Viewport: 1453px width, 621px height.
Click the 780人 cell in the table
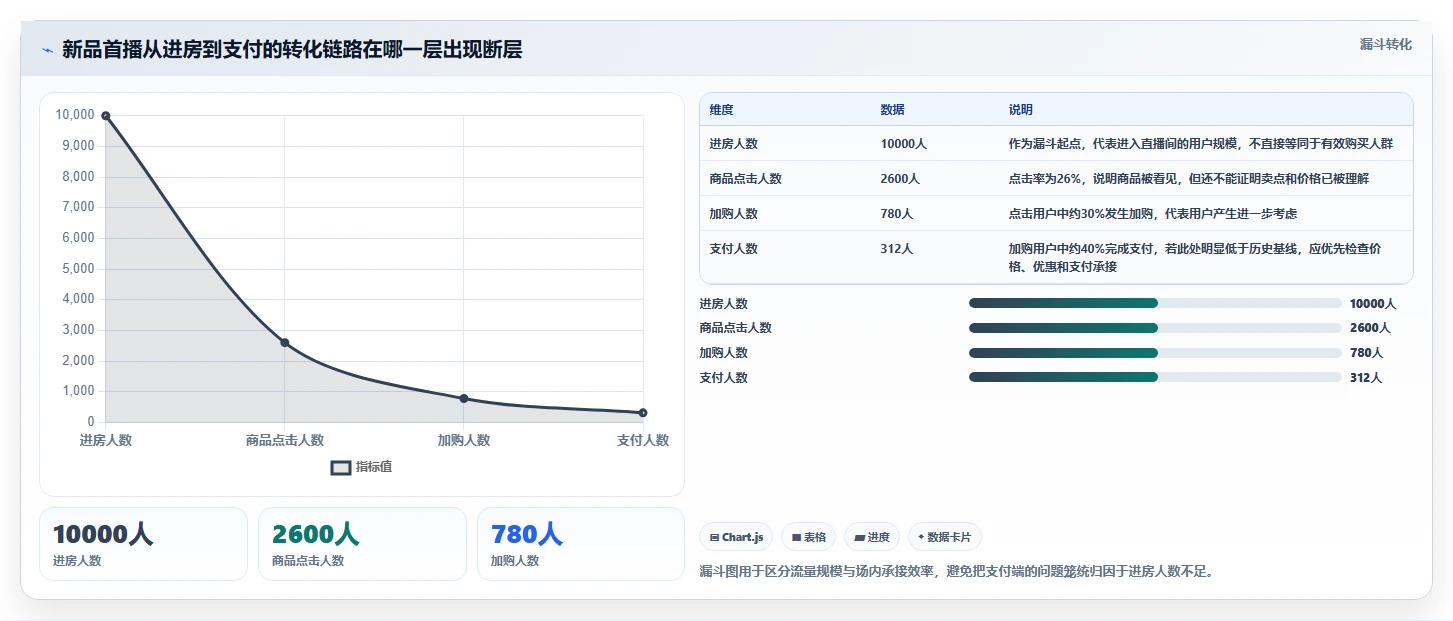point(897,214)
